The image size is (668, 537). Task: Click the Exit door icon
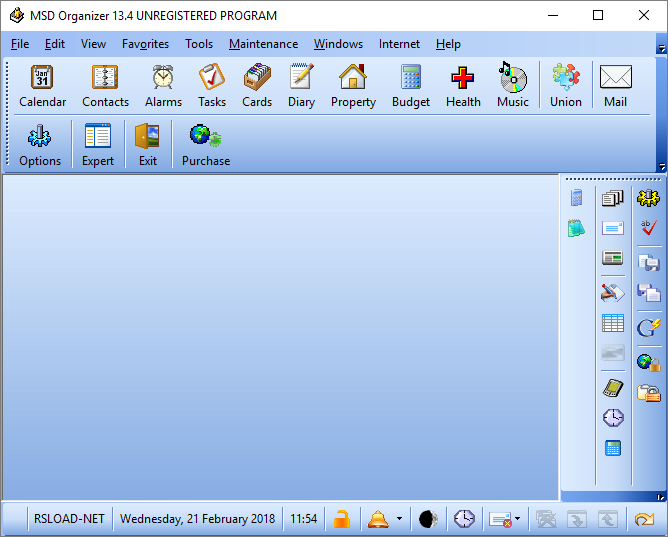tap(147, 136)
